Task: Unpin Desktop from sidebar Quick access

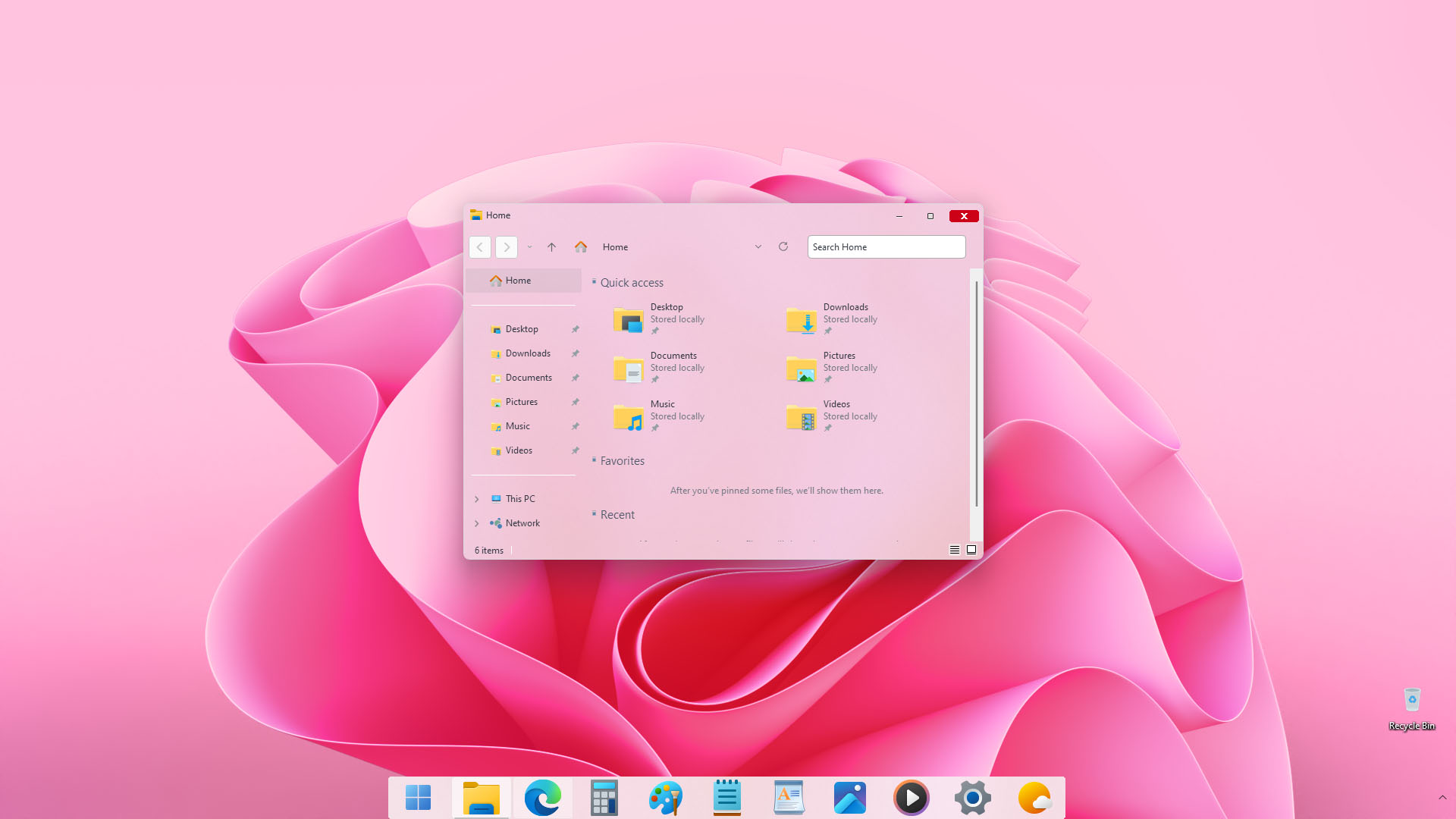Action: 576,329
